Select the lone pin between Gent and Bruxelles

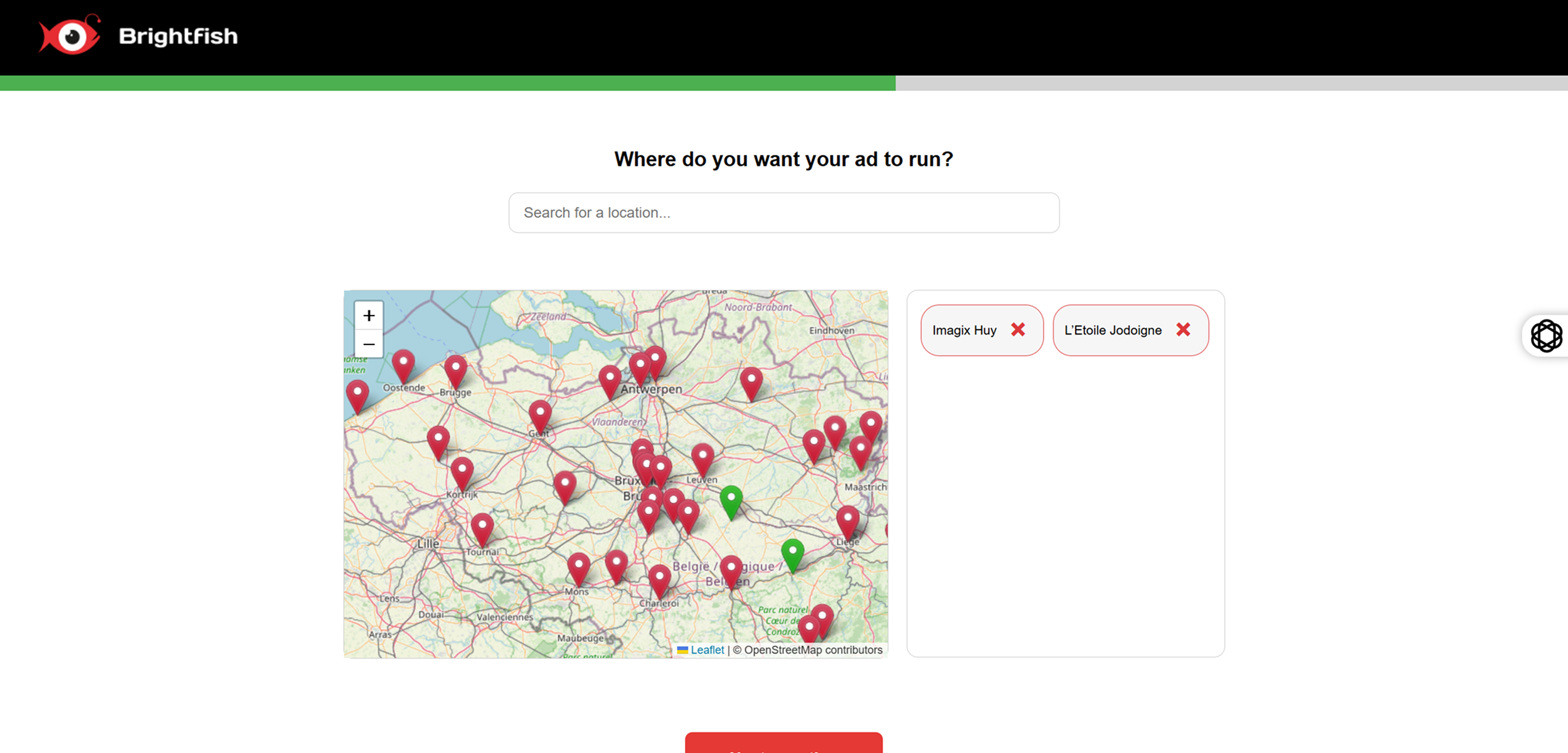565,488
